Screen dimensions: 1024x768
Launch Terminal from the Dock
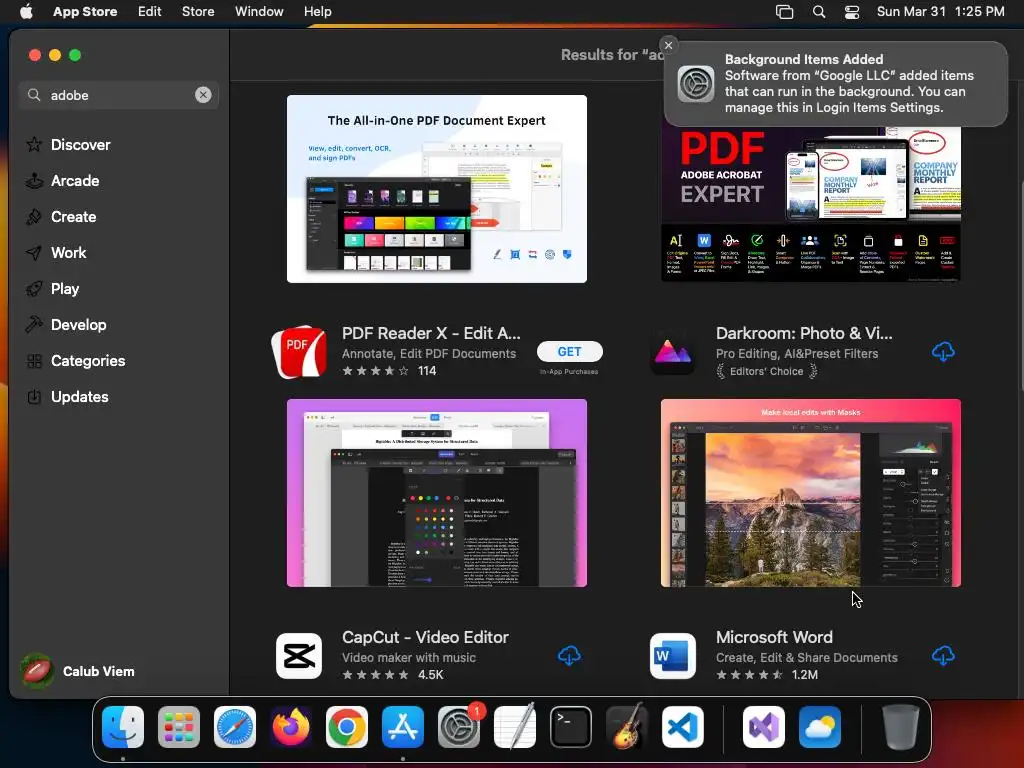pyautogui.click(x=571, y=727)
